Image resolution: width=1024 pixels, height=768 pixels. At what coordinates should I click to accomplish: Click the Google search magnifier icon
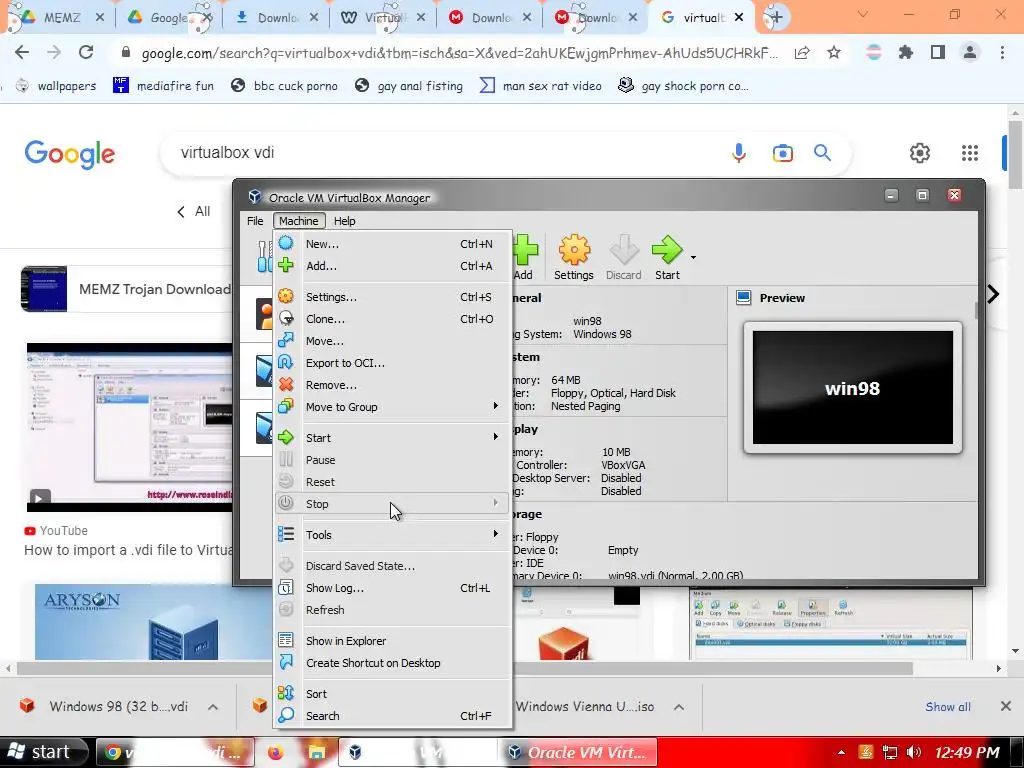[x=822, y=153]
